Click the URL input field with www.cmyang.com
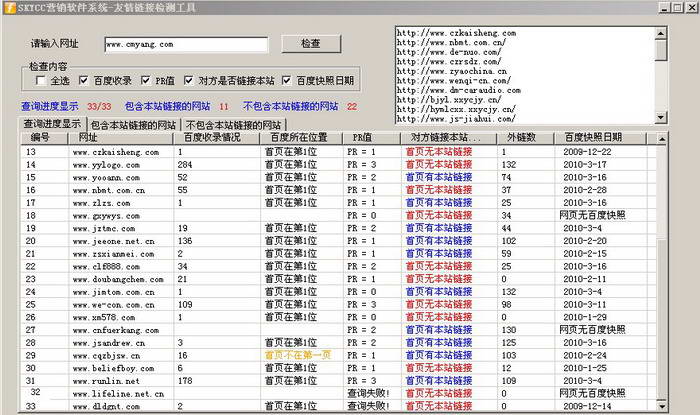This screenshot has height=415, width=700. (x=187, y=45)
